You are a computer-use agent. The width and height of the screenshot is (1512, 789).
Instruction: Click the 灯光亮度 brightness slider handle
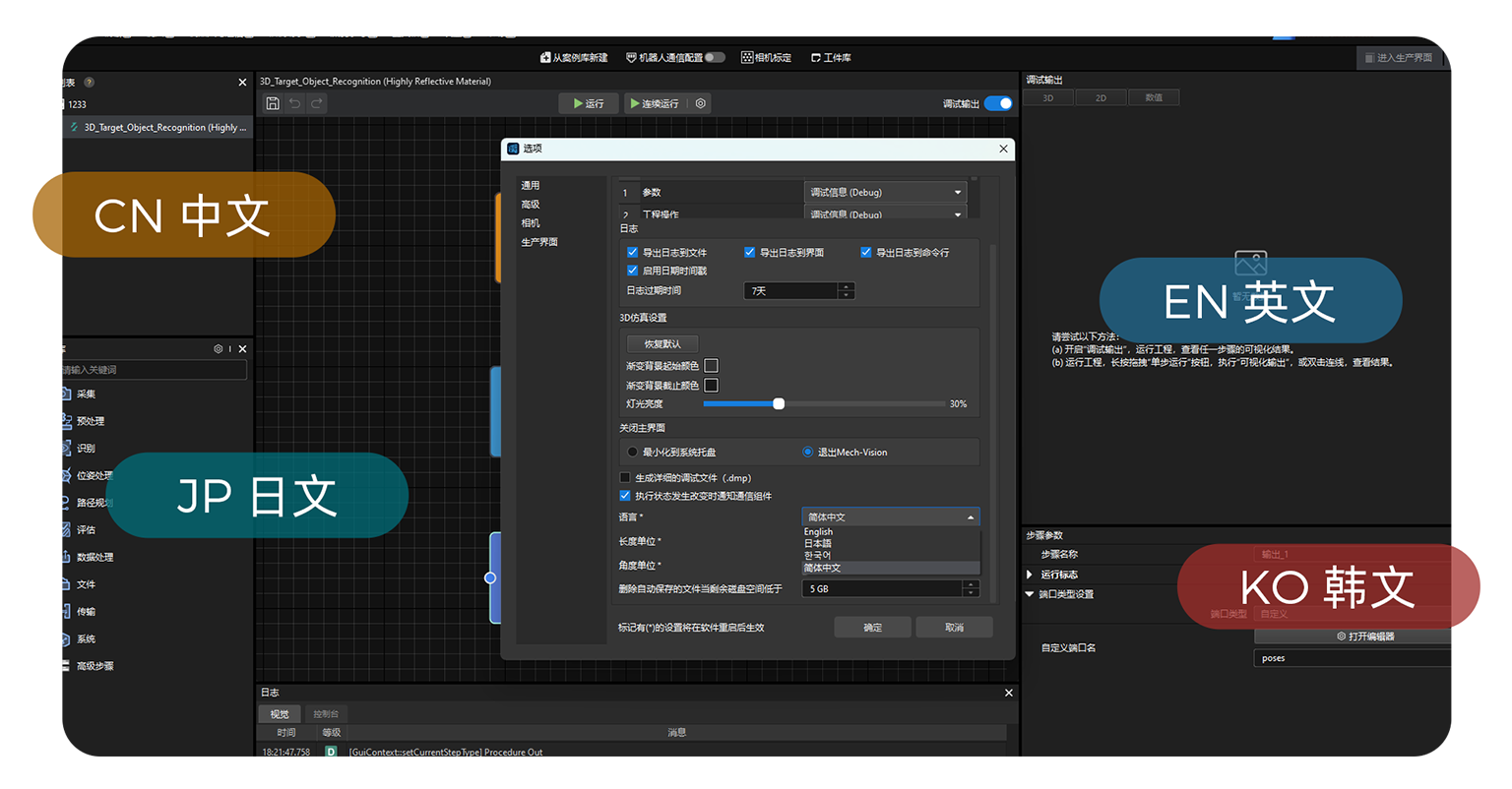coord(779,404)
